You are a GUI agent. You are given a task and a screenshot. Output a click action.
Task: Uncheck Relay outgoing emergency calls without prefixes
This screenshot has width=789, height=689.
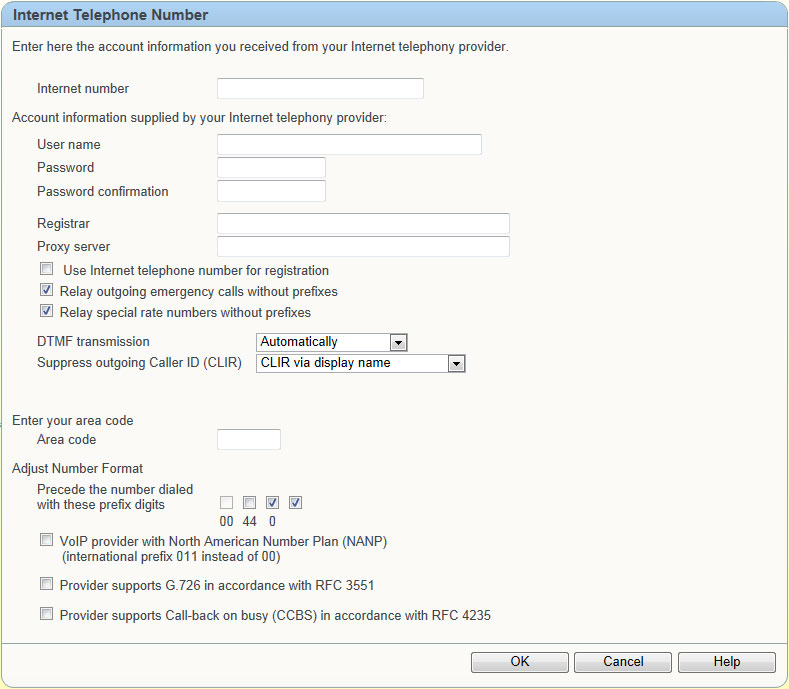point(47,290)
